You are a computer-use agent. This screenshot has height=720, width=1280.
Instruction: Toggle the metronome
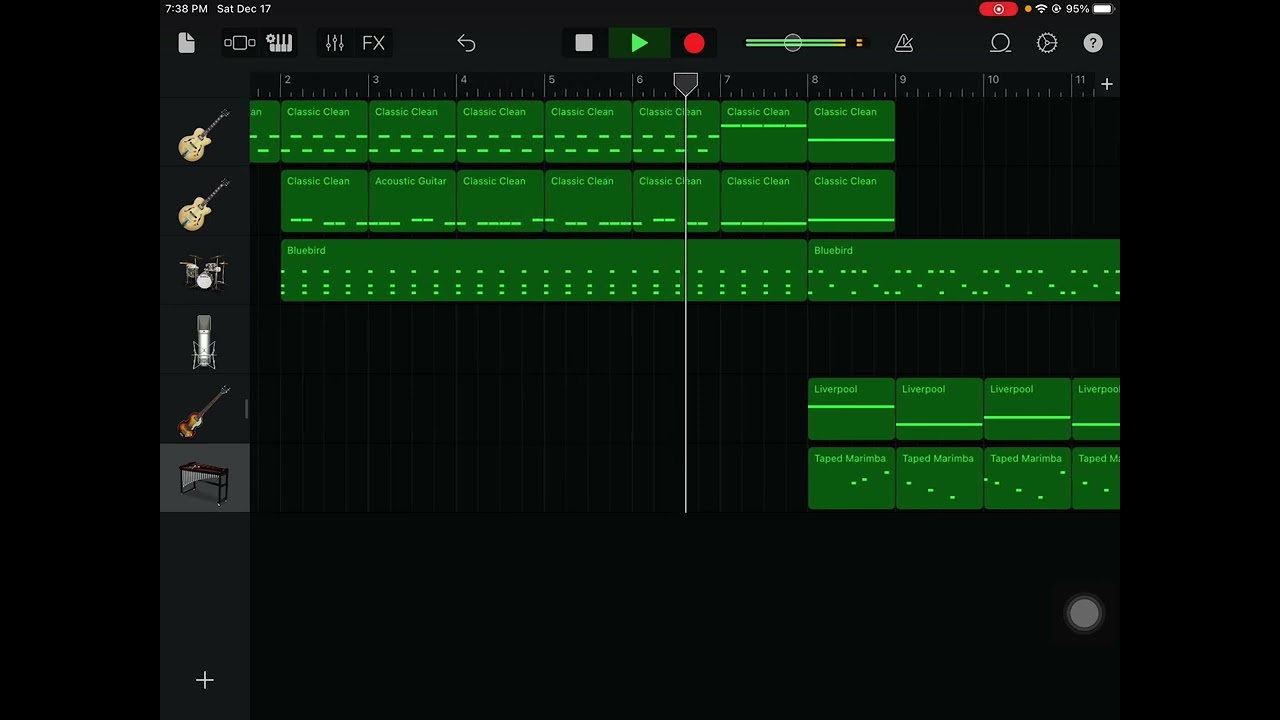(903, 43)
